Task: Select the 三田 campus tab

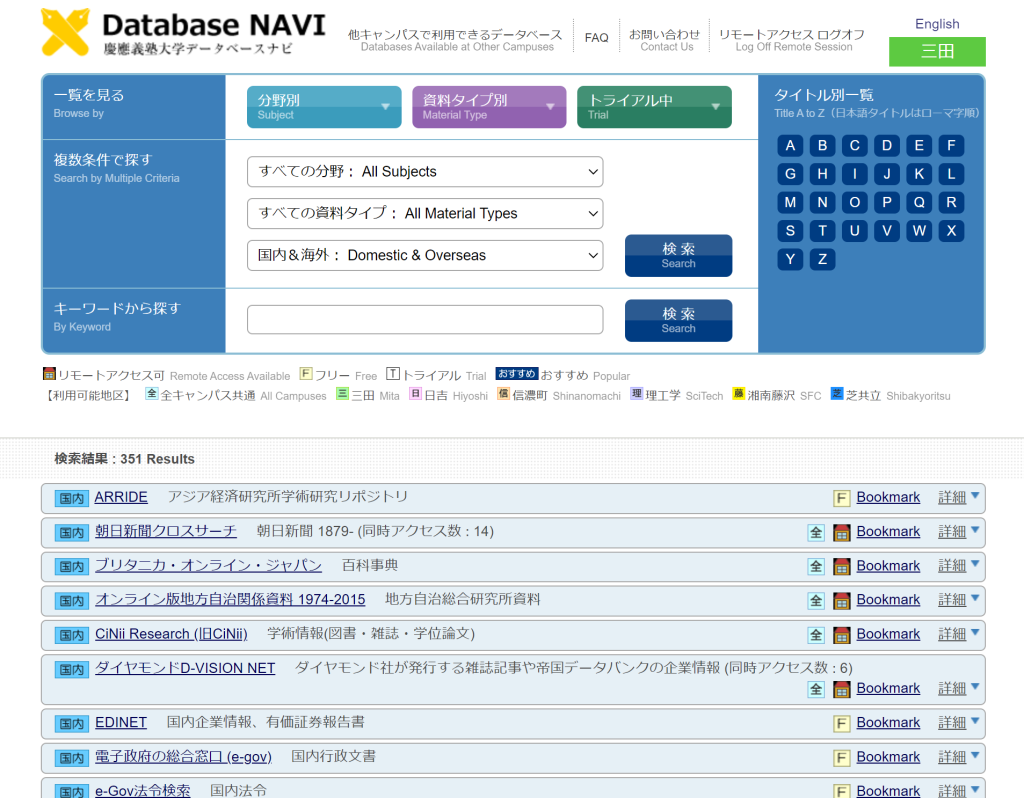Action: click(937, 52)
